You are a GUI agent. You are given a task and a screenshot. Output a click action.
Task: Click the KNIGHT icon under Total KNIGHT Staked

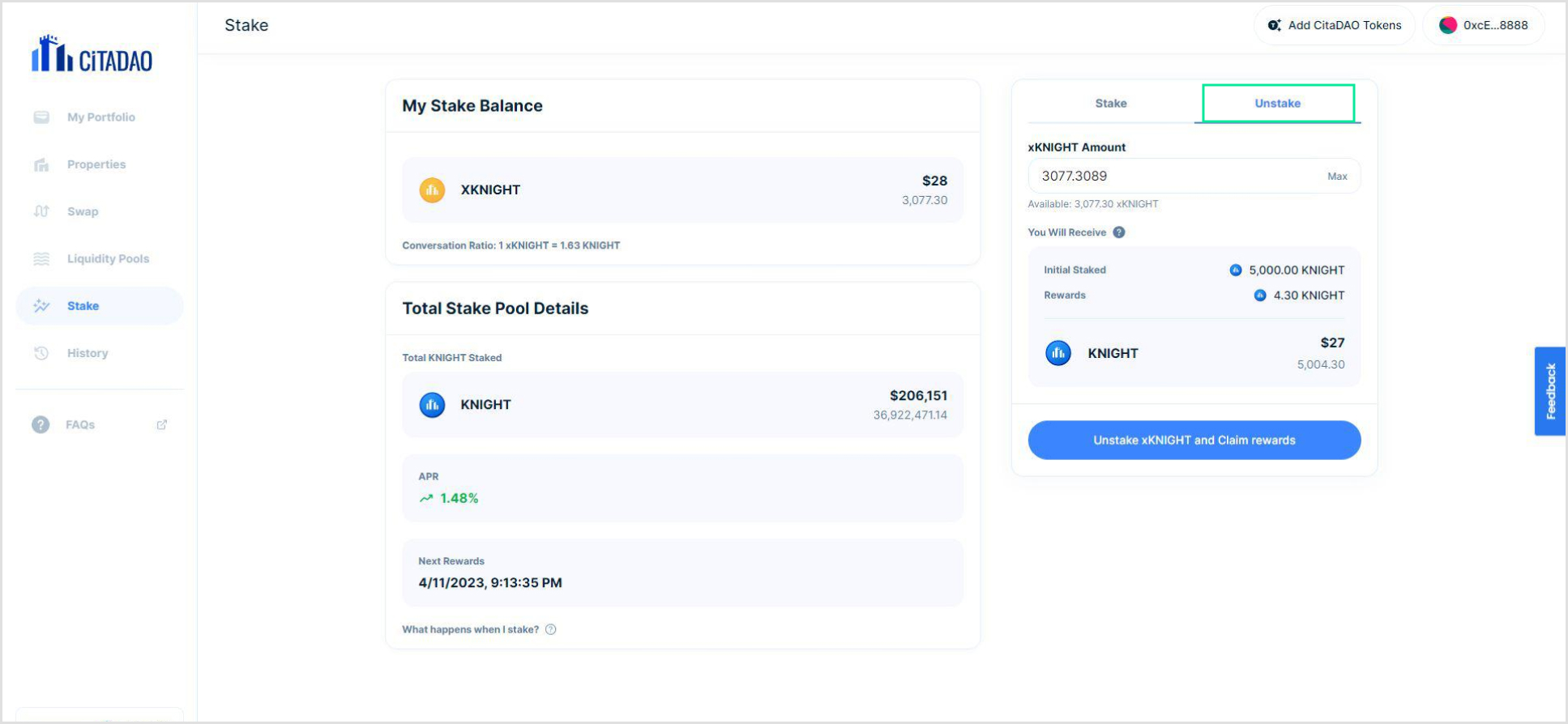click(x=432, y=404)
